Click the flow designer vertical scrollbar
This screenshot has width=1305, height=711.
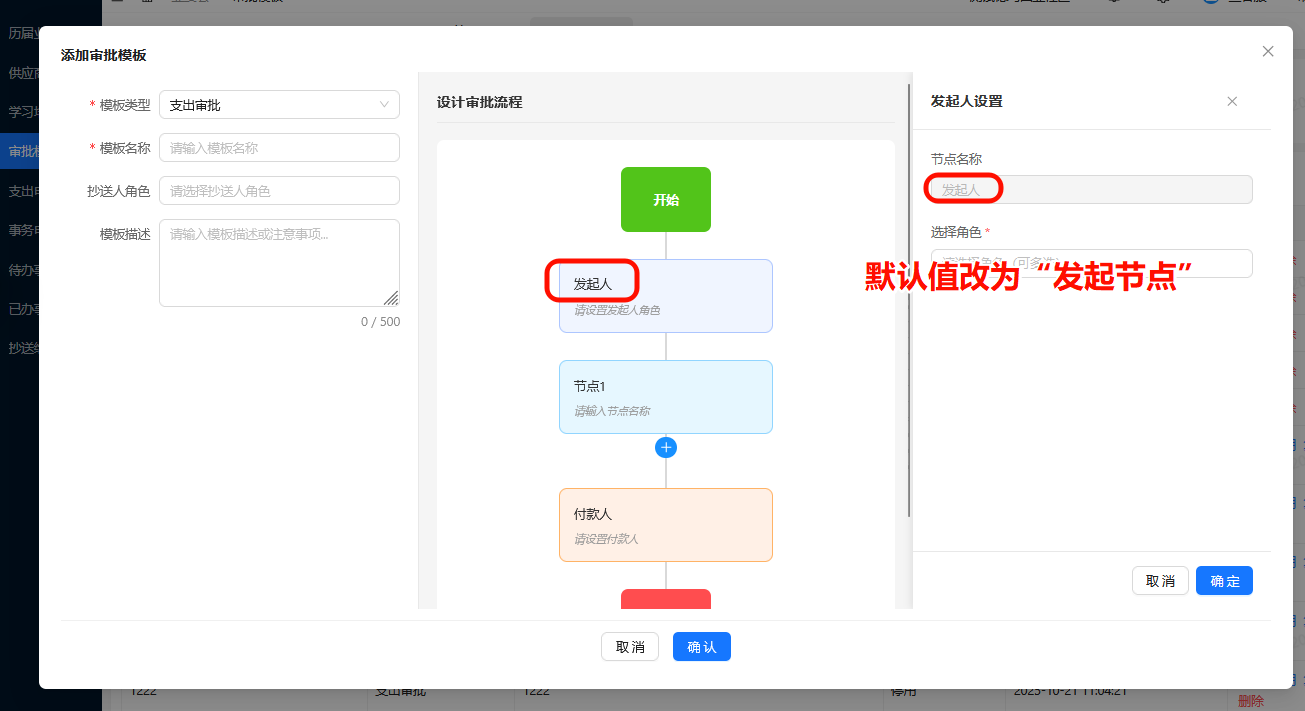909,300
